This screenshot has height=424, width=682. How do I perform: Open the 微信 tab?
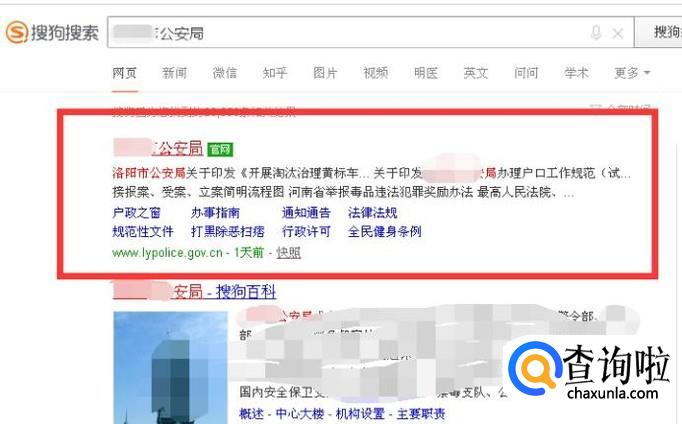(224, 73)
